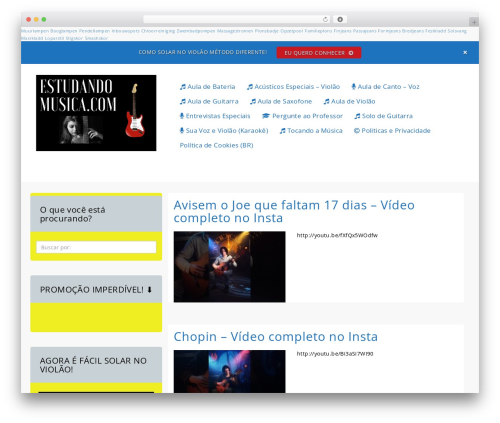Click the music note icon beside Aula de Guitarra
The height and width of the screenshot is (423, 500).
point(183,101)
